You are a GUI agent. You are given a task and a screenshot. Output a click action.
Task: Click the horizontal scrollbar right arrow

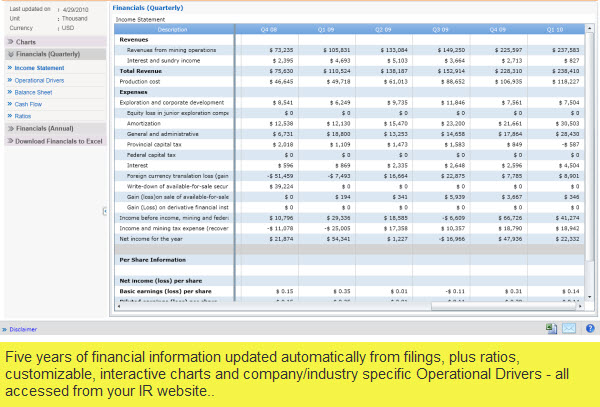(x=580, y=306)
